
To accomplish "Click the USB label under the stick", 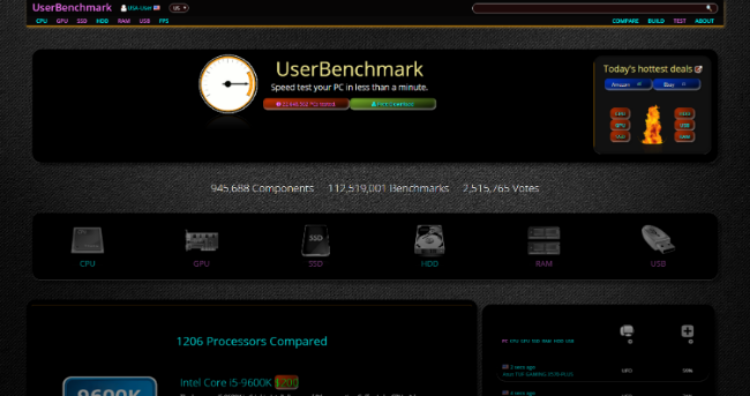I will click(x=658, y=264).
